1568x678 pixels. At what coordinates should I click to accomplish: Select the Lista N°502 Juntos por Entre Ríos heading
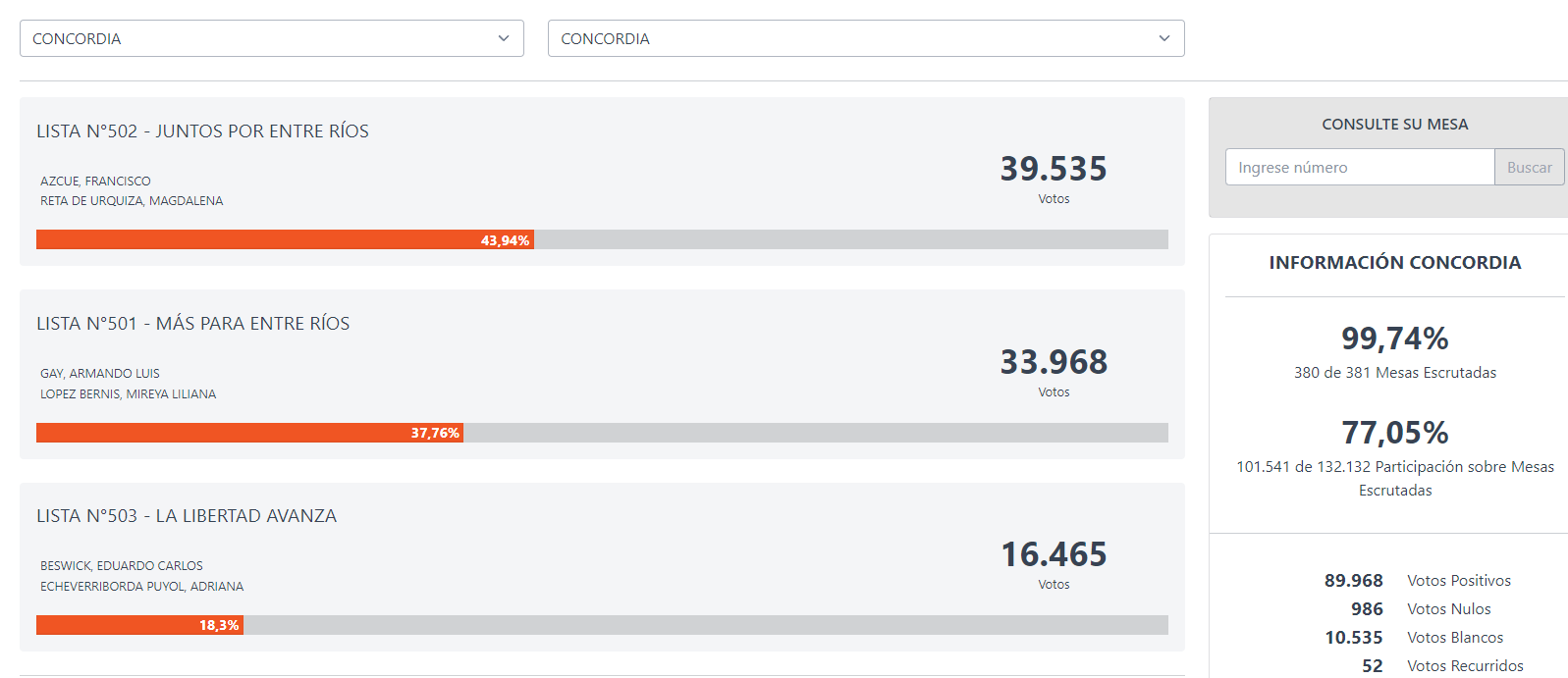(x=202, y=131)
